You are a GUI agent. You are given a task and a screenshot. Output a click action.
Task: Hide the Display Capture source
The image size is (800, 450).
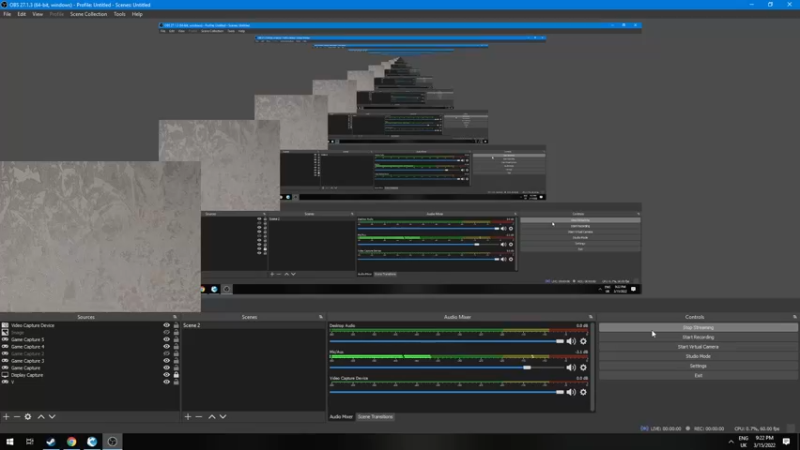[x=166, y=375]
